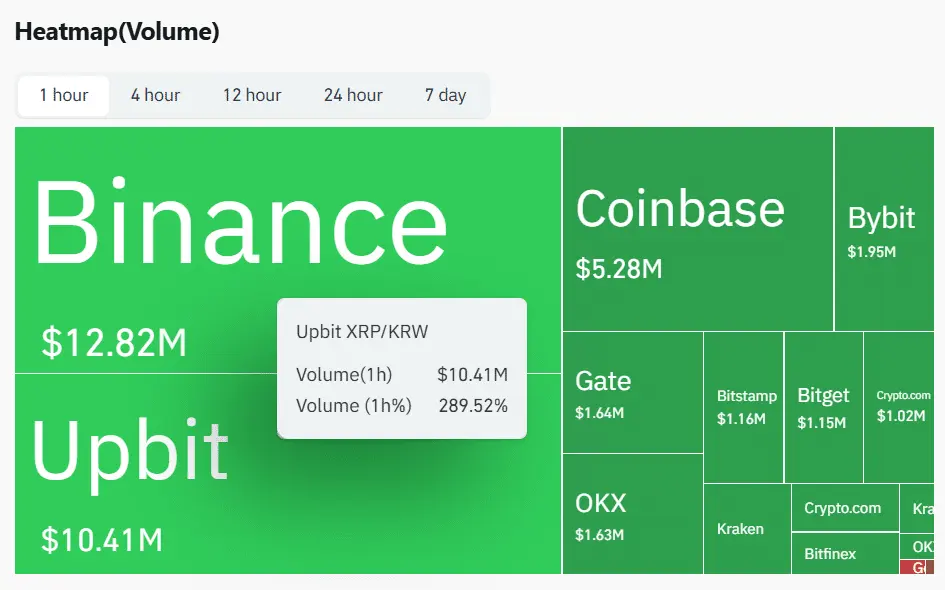This screenshot has height=590, width=945.
Task: Select the 1 hour tab
Action: (62, 95)
